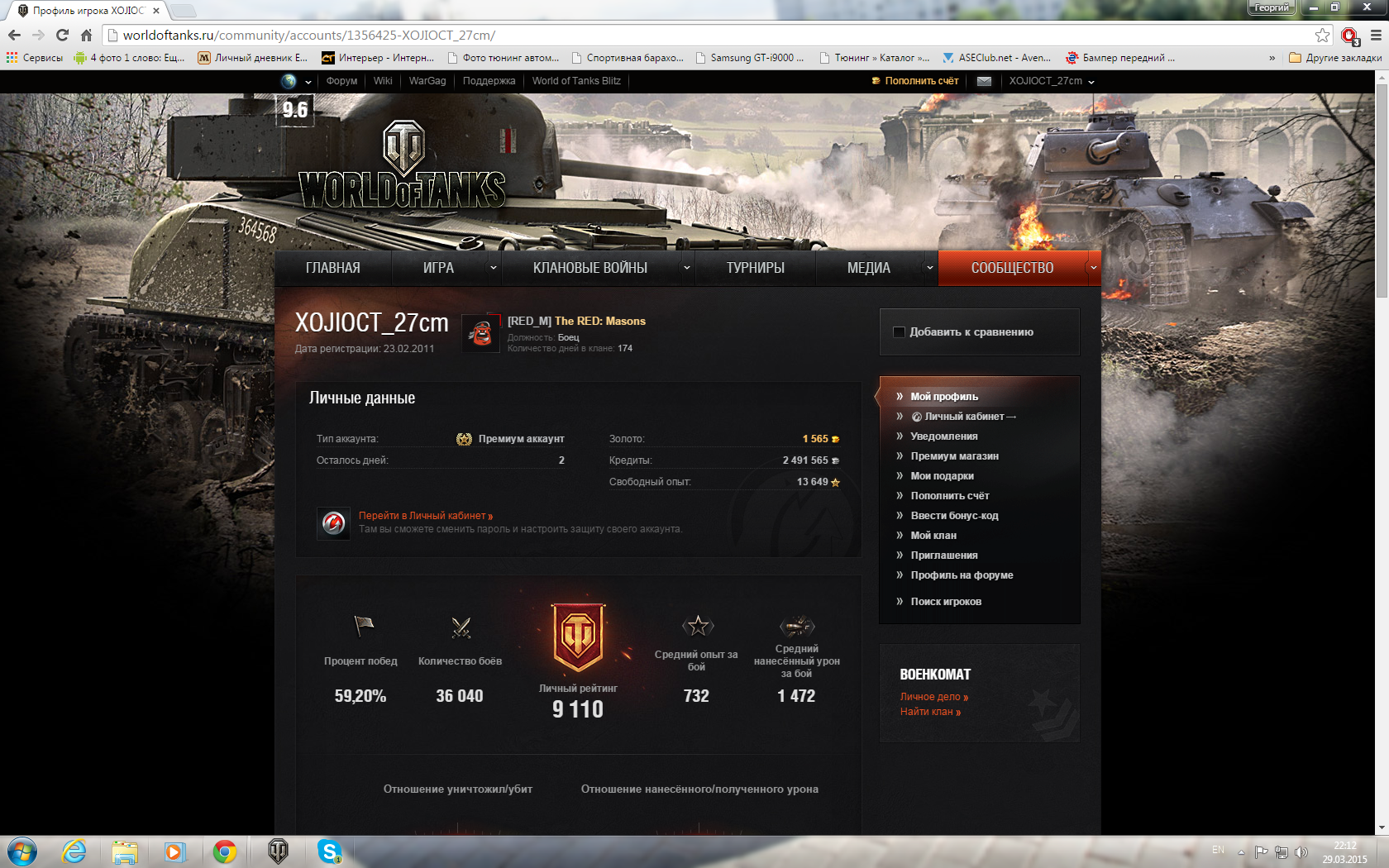Open media player taskbar icon

tap(174, 851)
